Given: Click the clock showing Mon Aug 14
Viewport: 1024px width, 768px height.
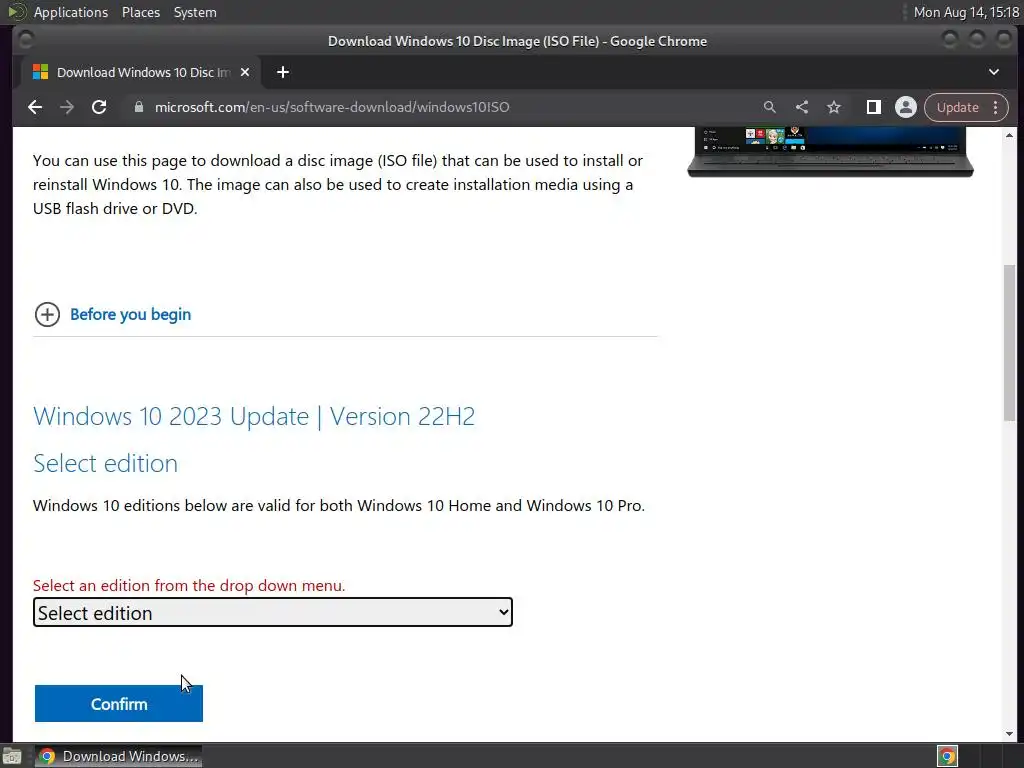Looking at the screenshot, I should click(966, 12).
